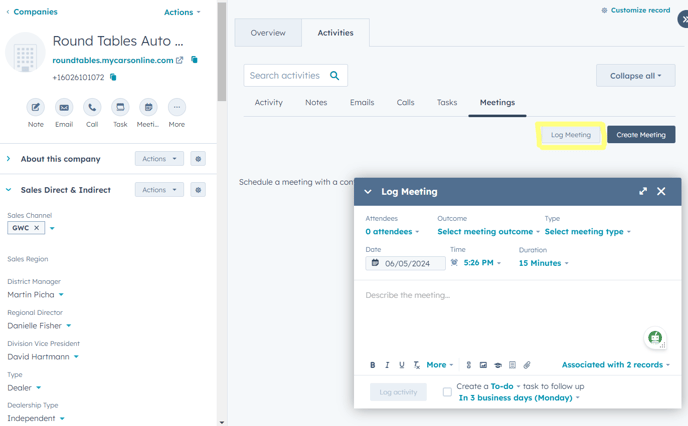This screenshot has height=426, width=688.
Task: Click the Note icon under company name
Action: click(x=36, y=107)
